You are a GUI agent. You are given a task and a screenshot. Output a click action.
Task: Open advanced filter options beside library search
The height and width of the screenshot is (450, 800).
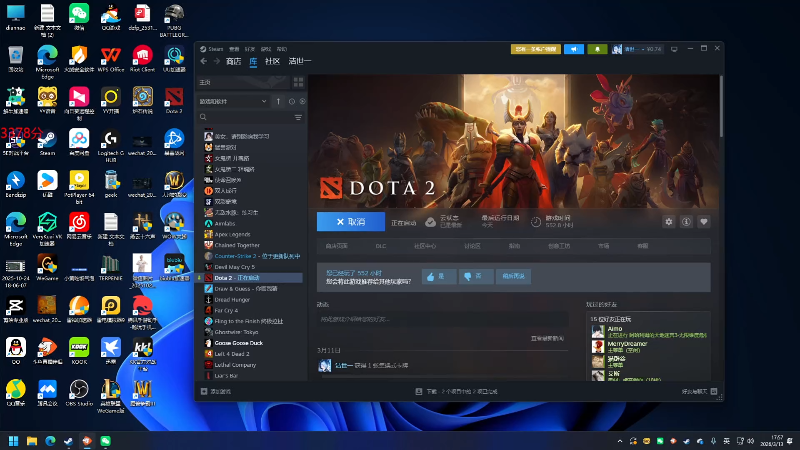click(298, 117)
